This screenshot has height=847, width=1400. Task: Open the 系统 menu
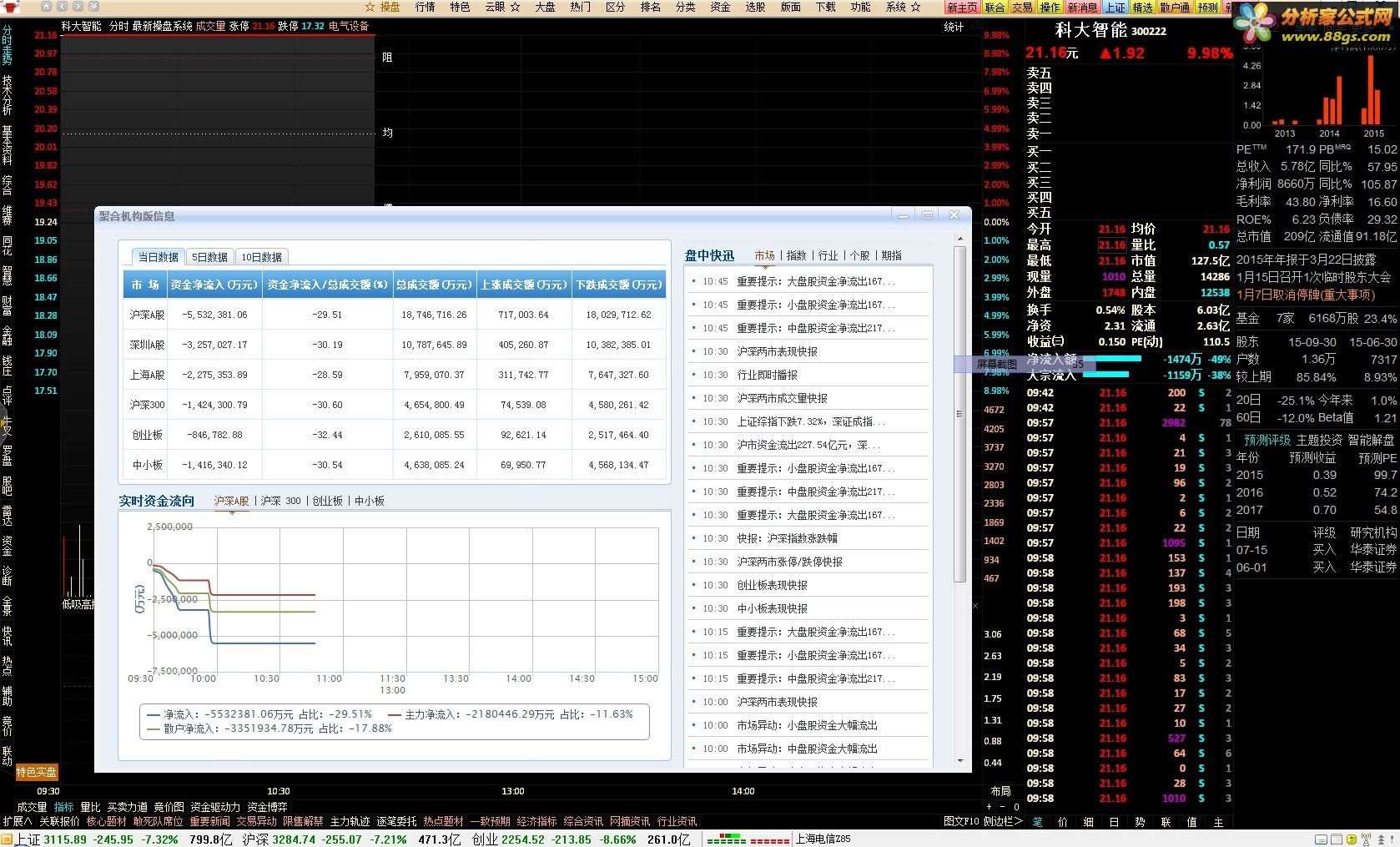903,7
